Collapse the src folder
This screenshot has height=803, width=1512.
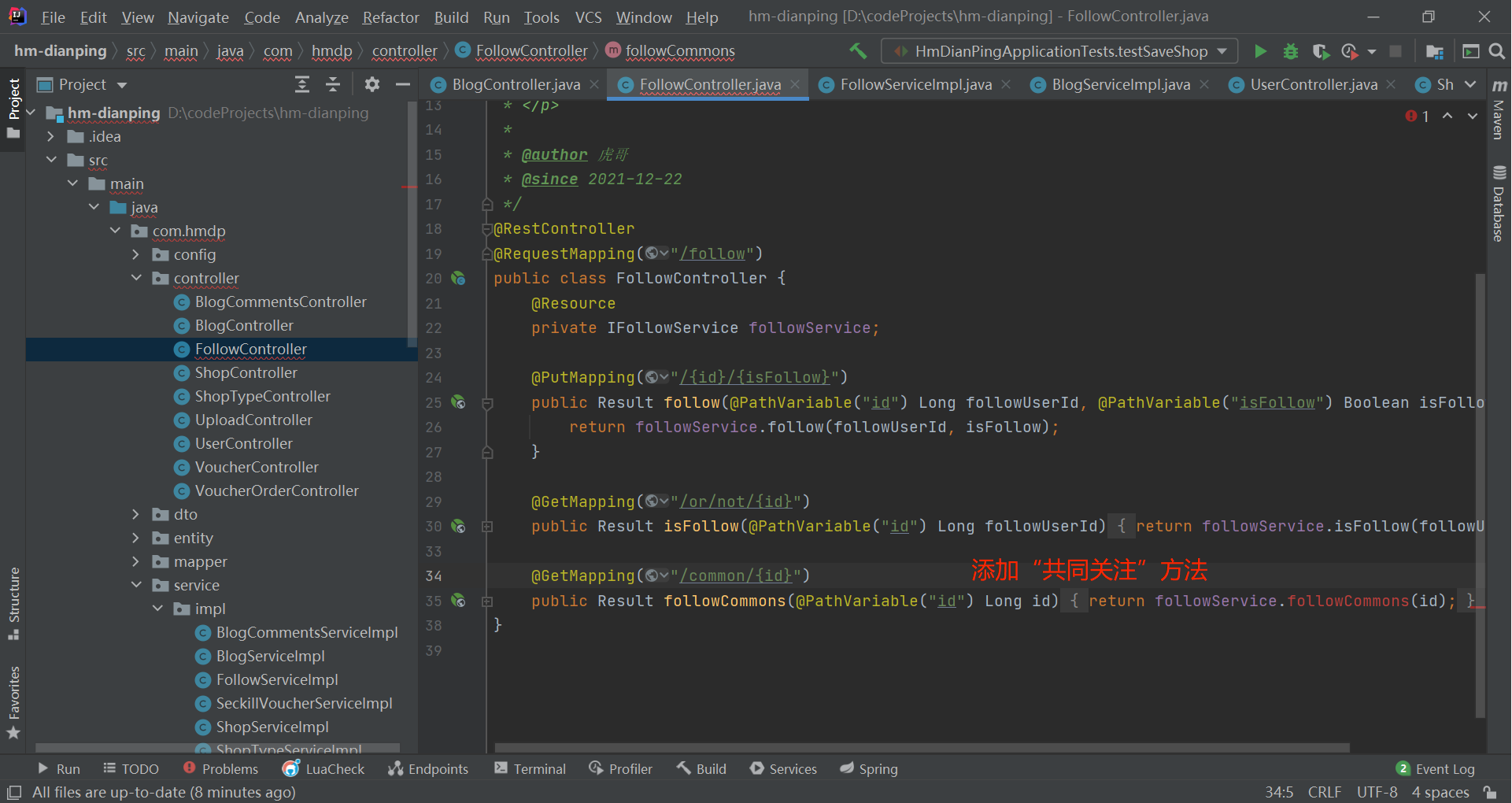pos(51,160)
